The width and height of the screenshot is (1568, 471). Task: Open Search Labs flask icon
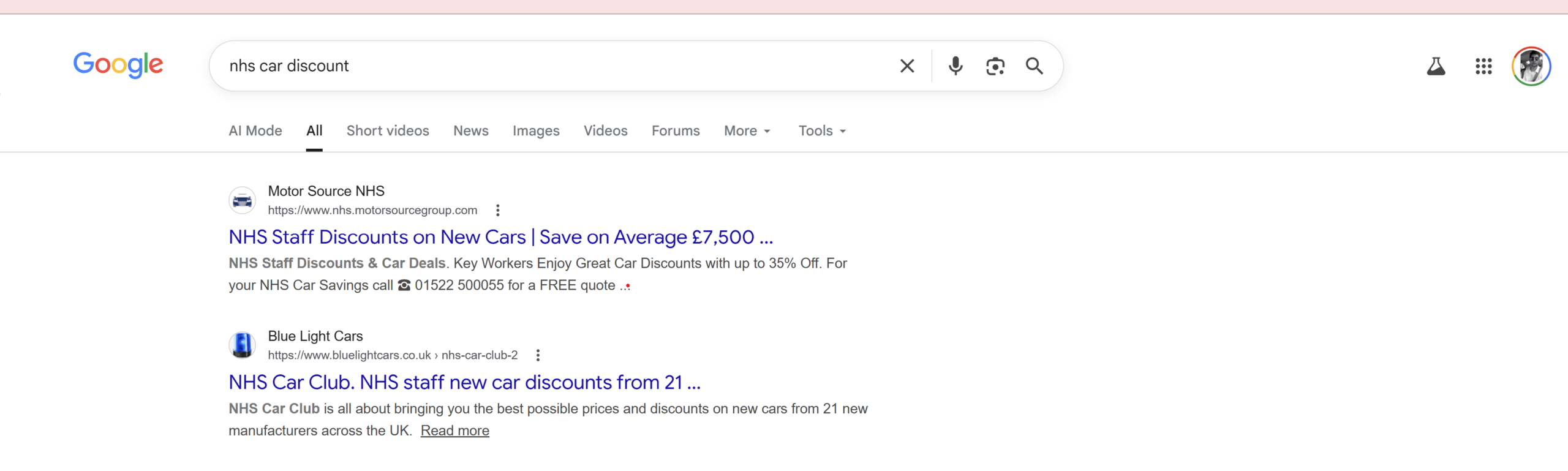[x=1436, y=66]
